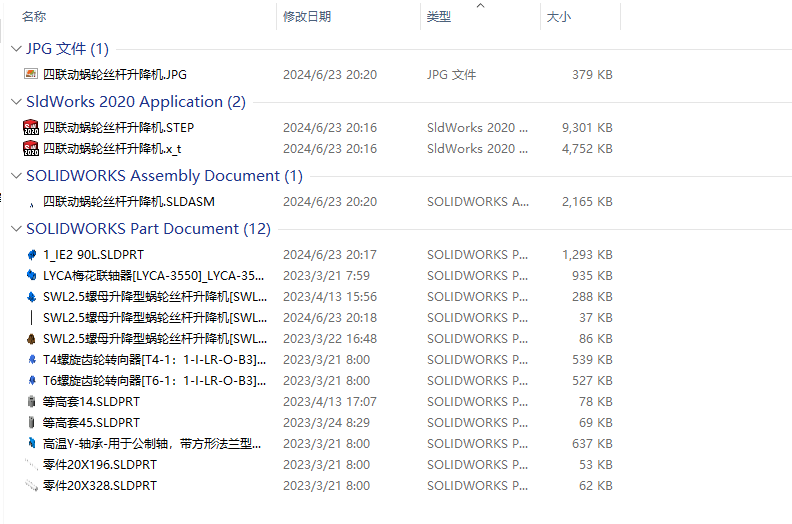Viewport: 792px width, 524px height.
Task: Click the 高温Y-轴承 part icon
Action: (31, 443)
